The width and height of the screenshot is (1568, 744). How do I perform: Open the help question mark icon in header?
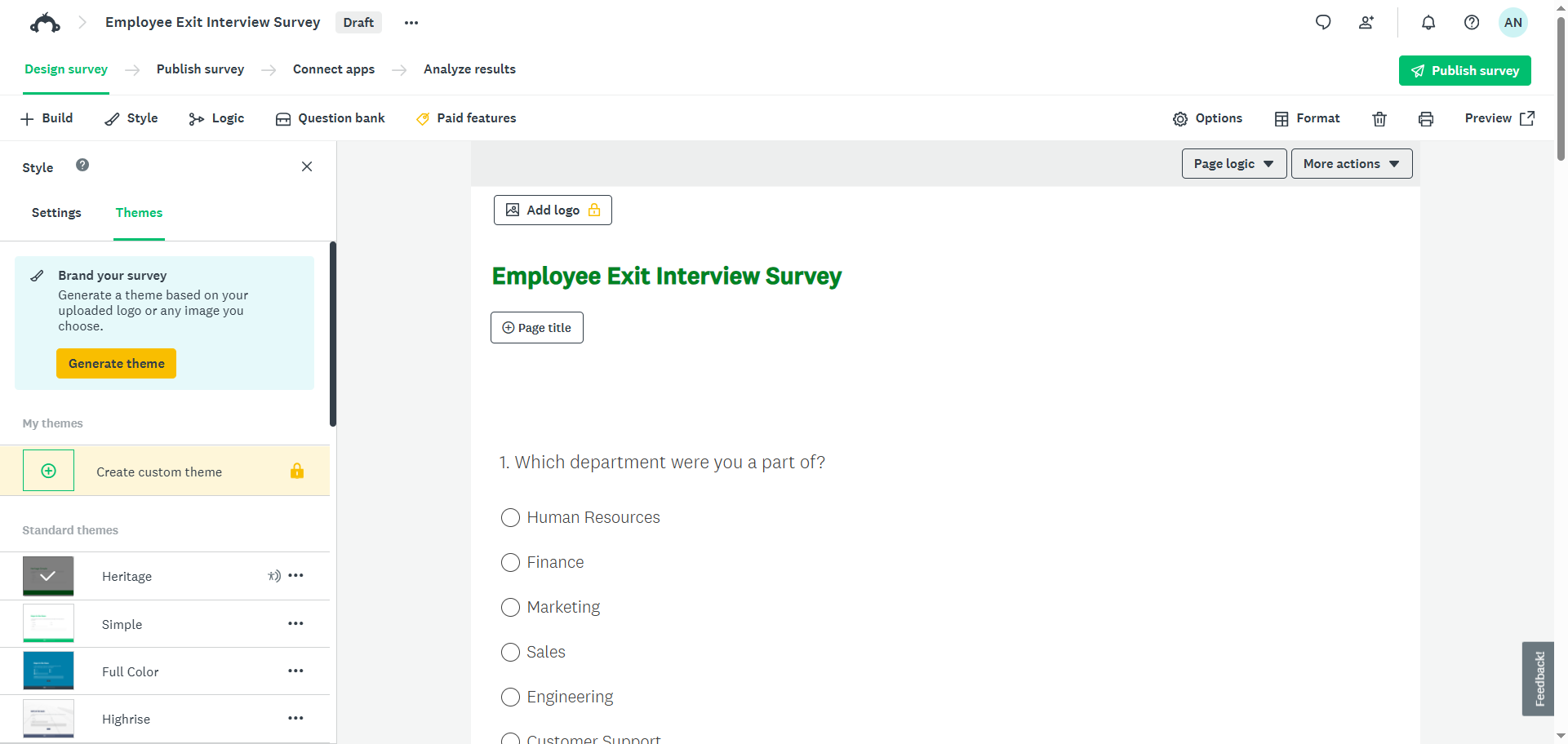click(1472, 23)
